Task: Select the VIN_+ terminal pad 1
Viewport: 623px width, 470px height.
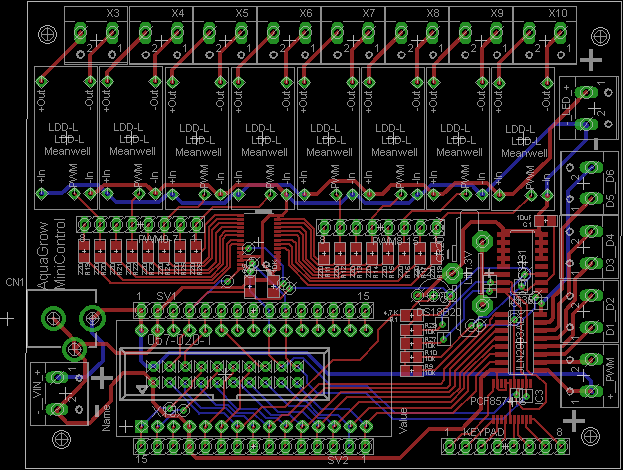Action: click(57, 377)
